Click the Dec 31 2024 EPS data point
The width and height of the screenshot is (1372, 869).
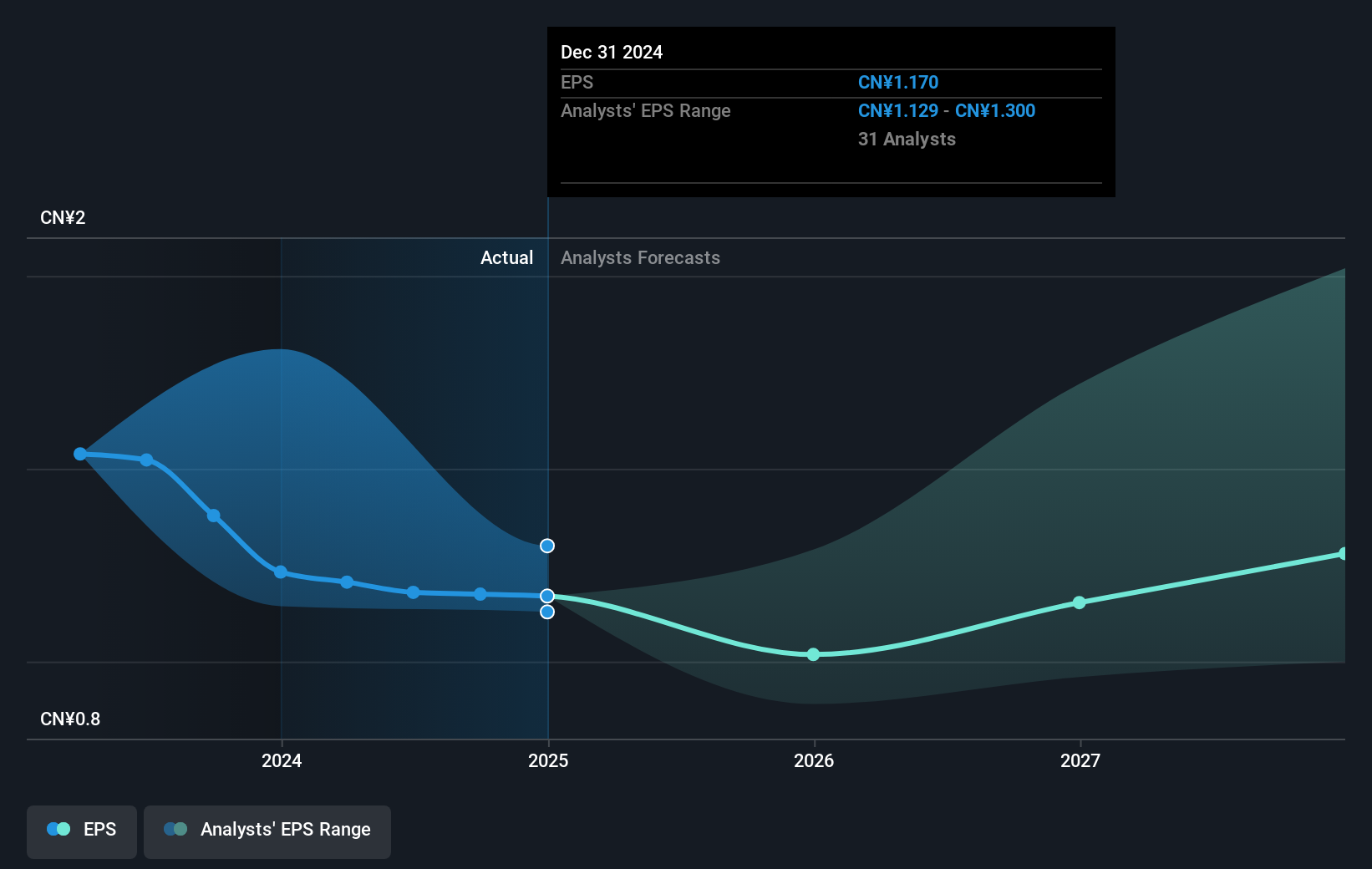pos(547,596)
